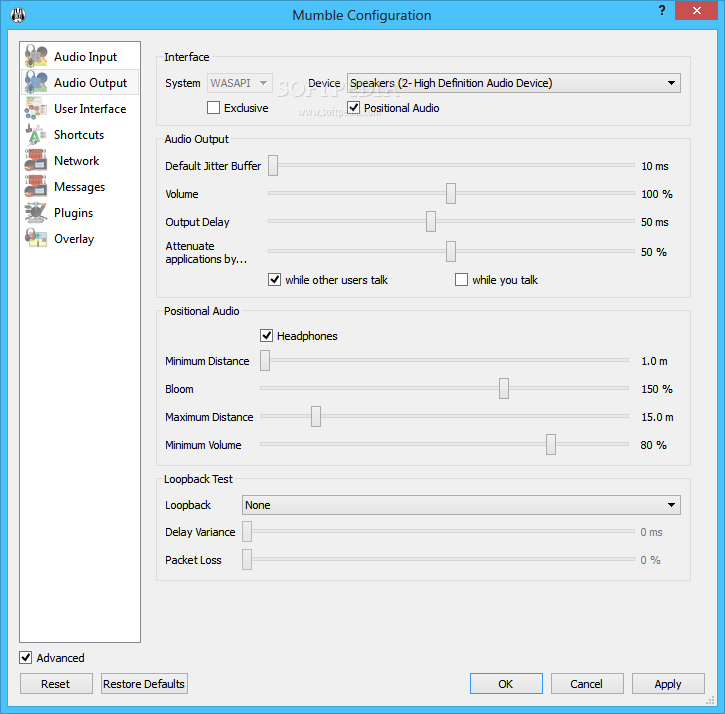Image resolution: width=725 pixels, height=714 pixels.
Task: Click the '15.0 m' maximum distance value
Action: 657,417
